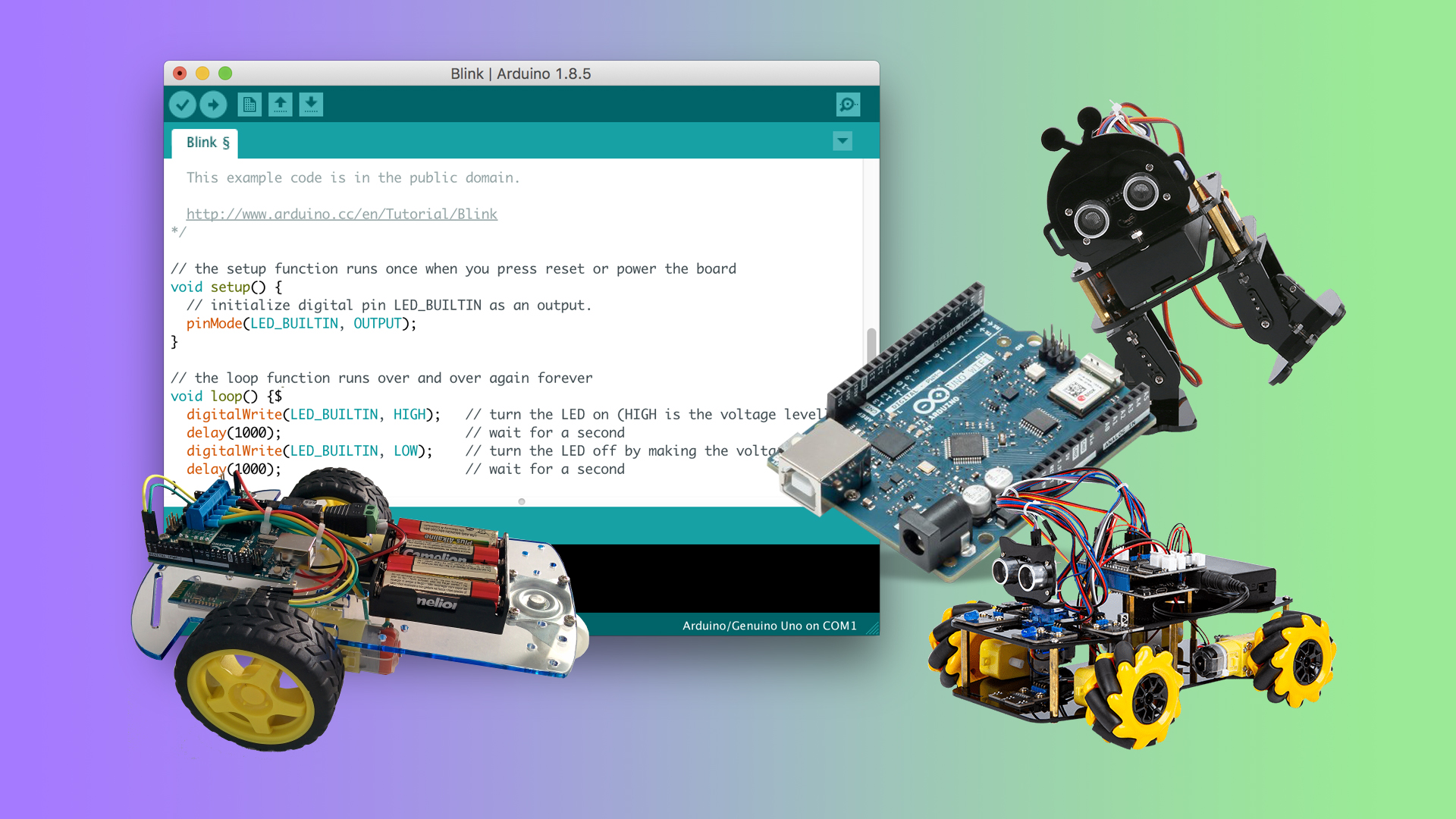The height and width of the screenshot is (819, 1456).
Task: Create a new sketch with New icon
Action: [x=249, y=105]
